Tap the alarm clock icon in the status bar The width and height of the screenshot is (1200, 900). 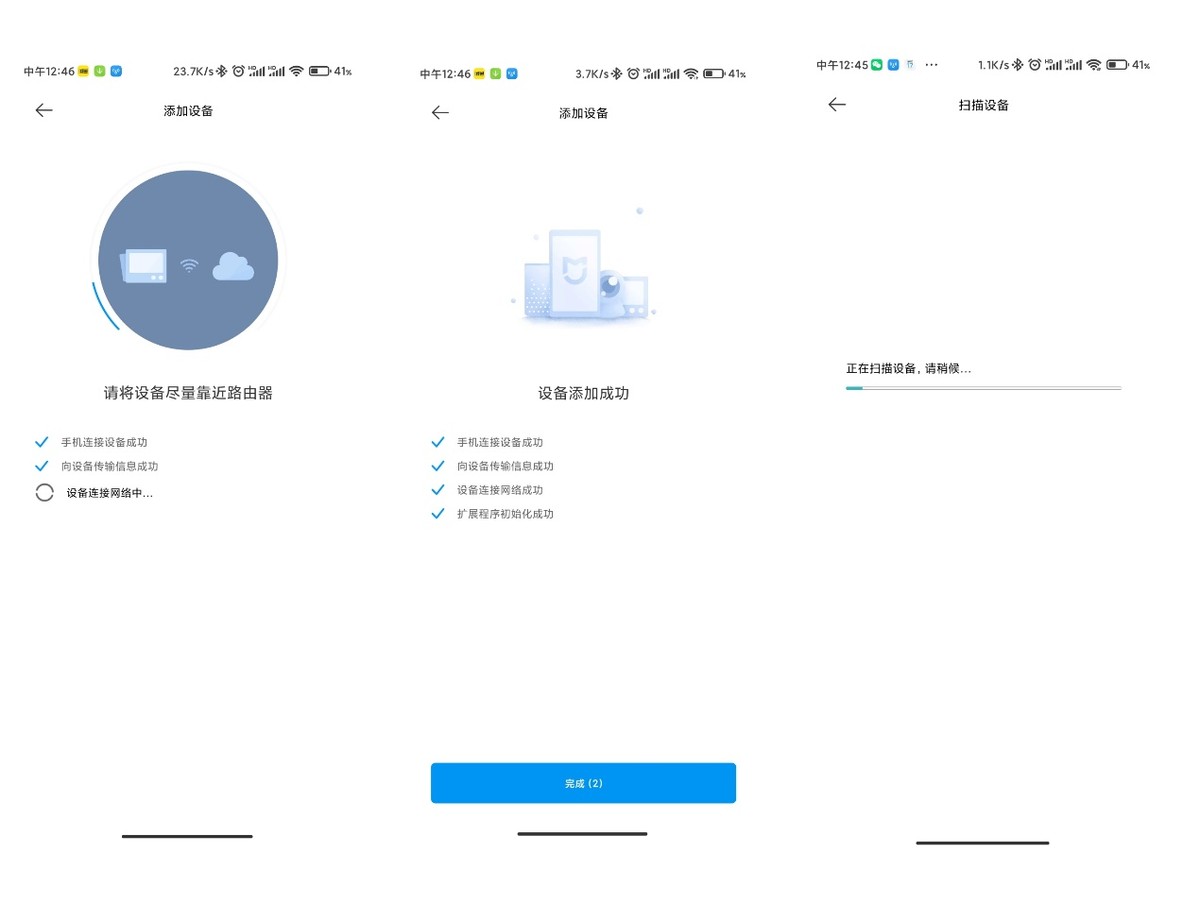[x=238, y=70]
